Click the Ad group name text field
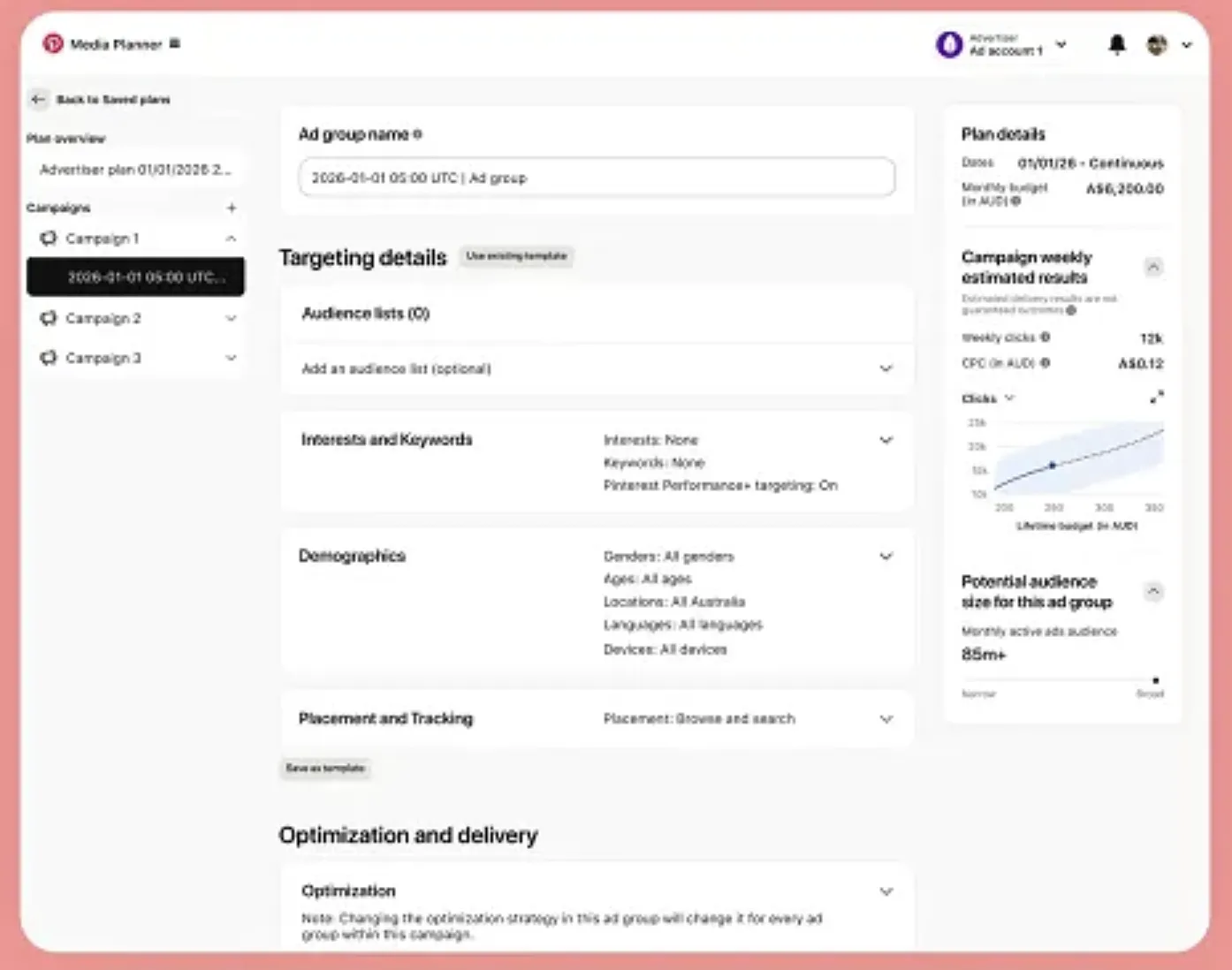This screenshot has width=1232, height=970. click(x=597, y=178)
